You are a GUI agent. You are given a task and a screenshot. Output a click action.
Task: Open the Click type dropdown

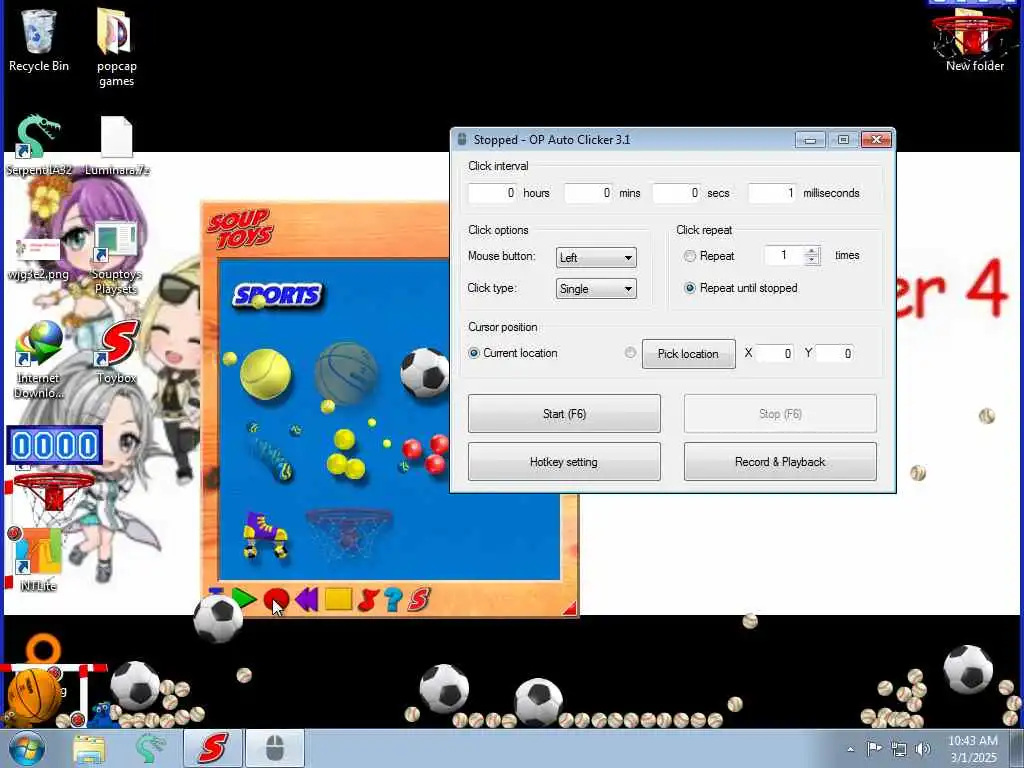[x=596, y=289]
